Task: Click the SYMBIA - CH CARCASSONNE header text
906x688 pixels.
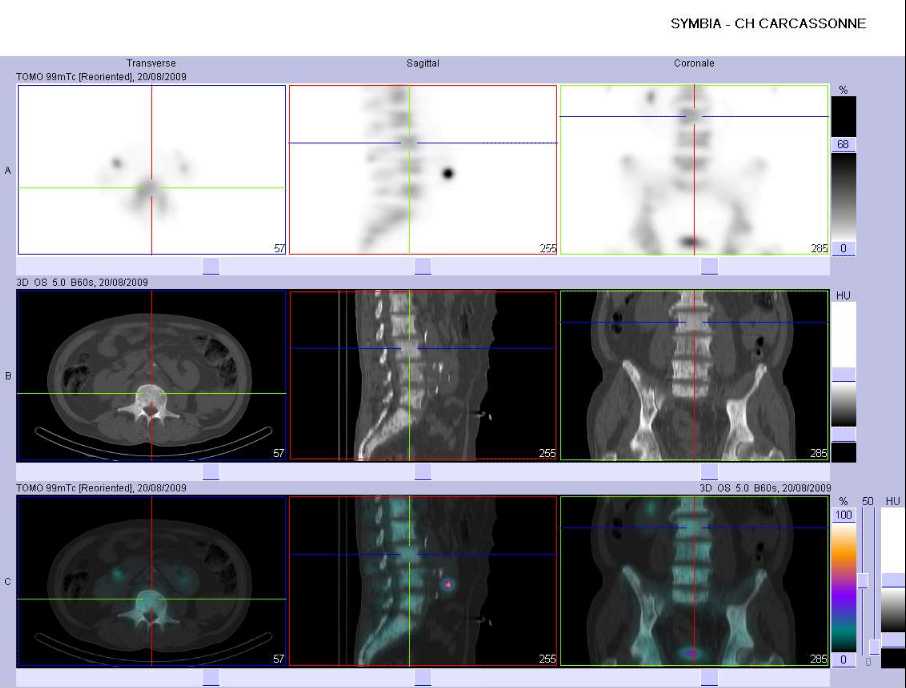Action: (768, 24)
